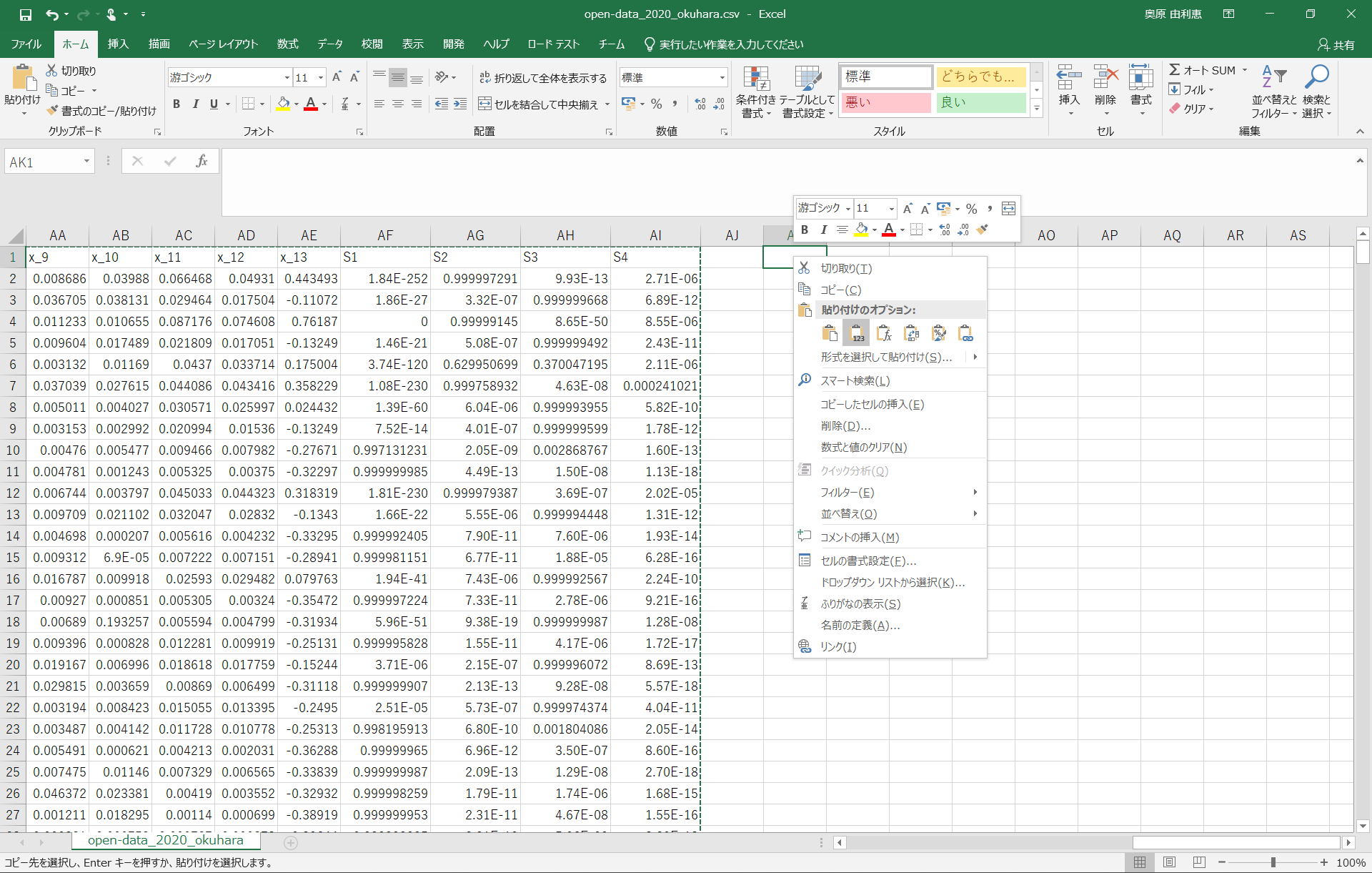1372x873 pixels.
Task: Click the ribbon conditional formatting icon
Action: click(x=755, y=80)
